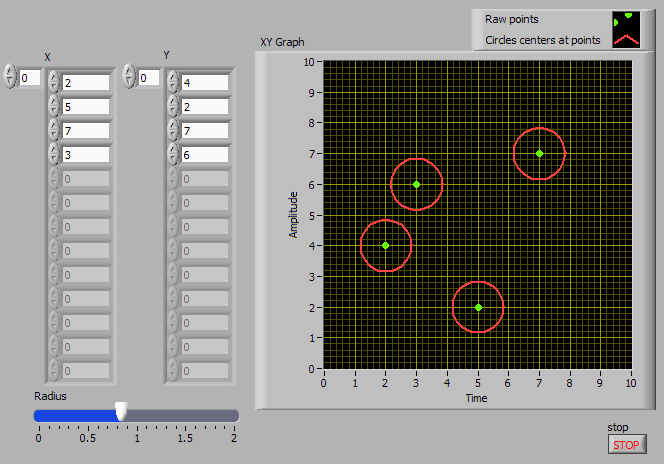Click green data point at time 5
The image size is (664, 464).
[x=478, y=307]
